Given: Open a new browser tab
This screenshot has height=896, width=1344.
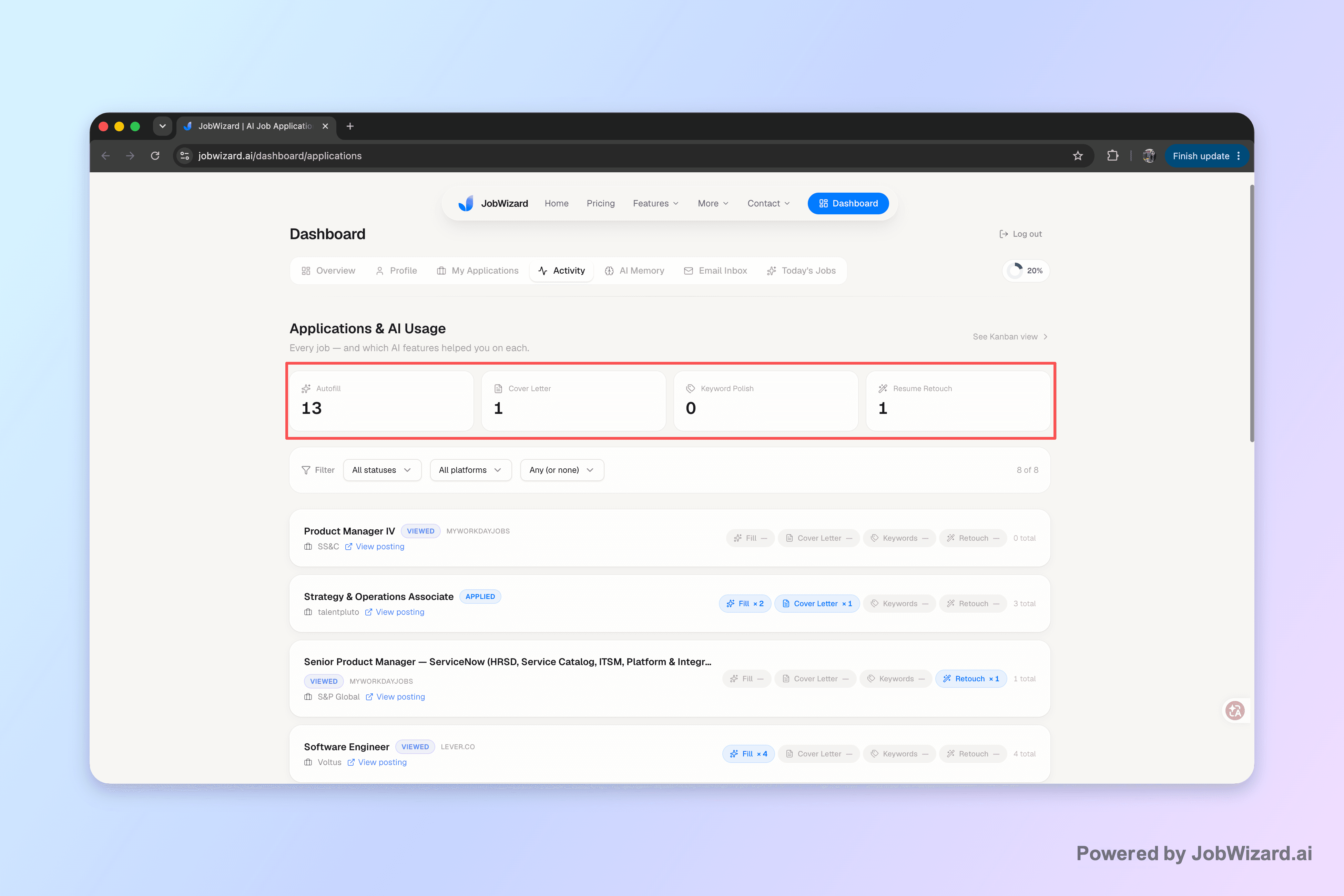Looking at the screenshot, I should point(350,126).
